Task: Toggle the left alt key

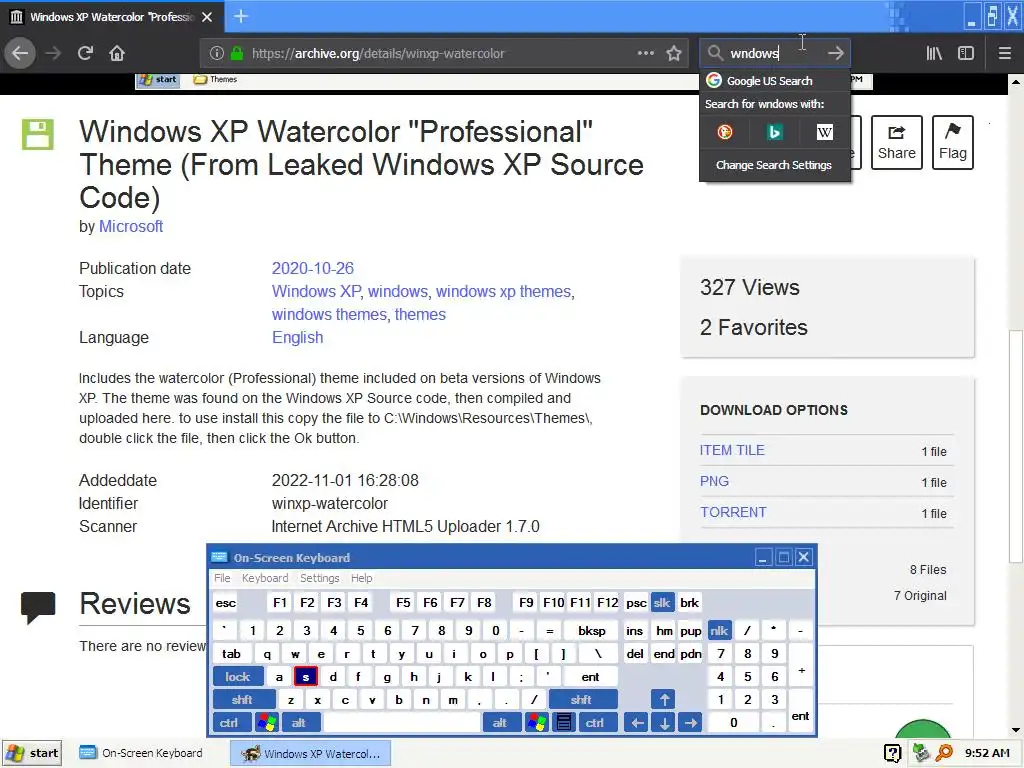Action: pos(299,723)
